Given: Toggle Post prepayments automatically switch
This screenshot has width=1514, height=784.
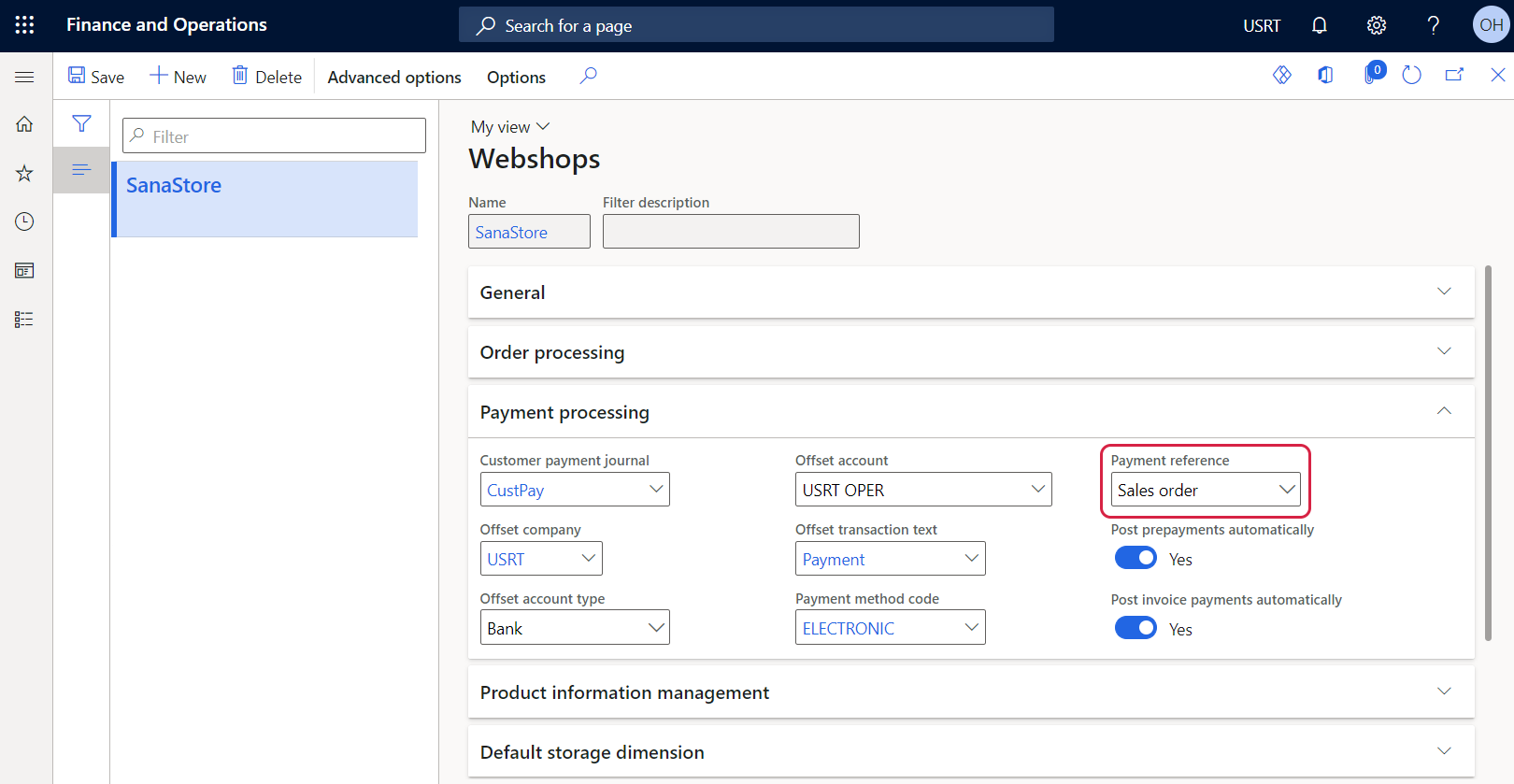Looking at the screenshot, I should (1135, 558).
